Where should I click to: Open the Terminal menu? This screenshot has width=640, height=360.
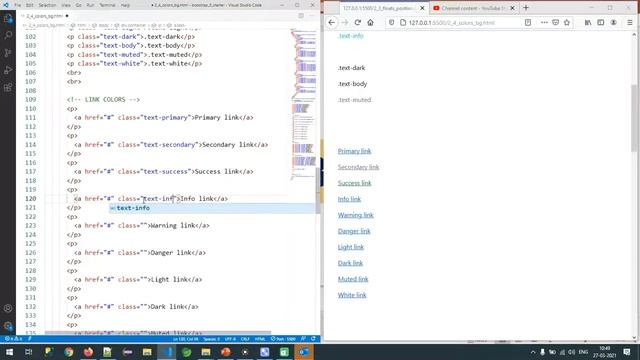(107, 5)
